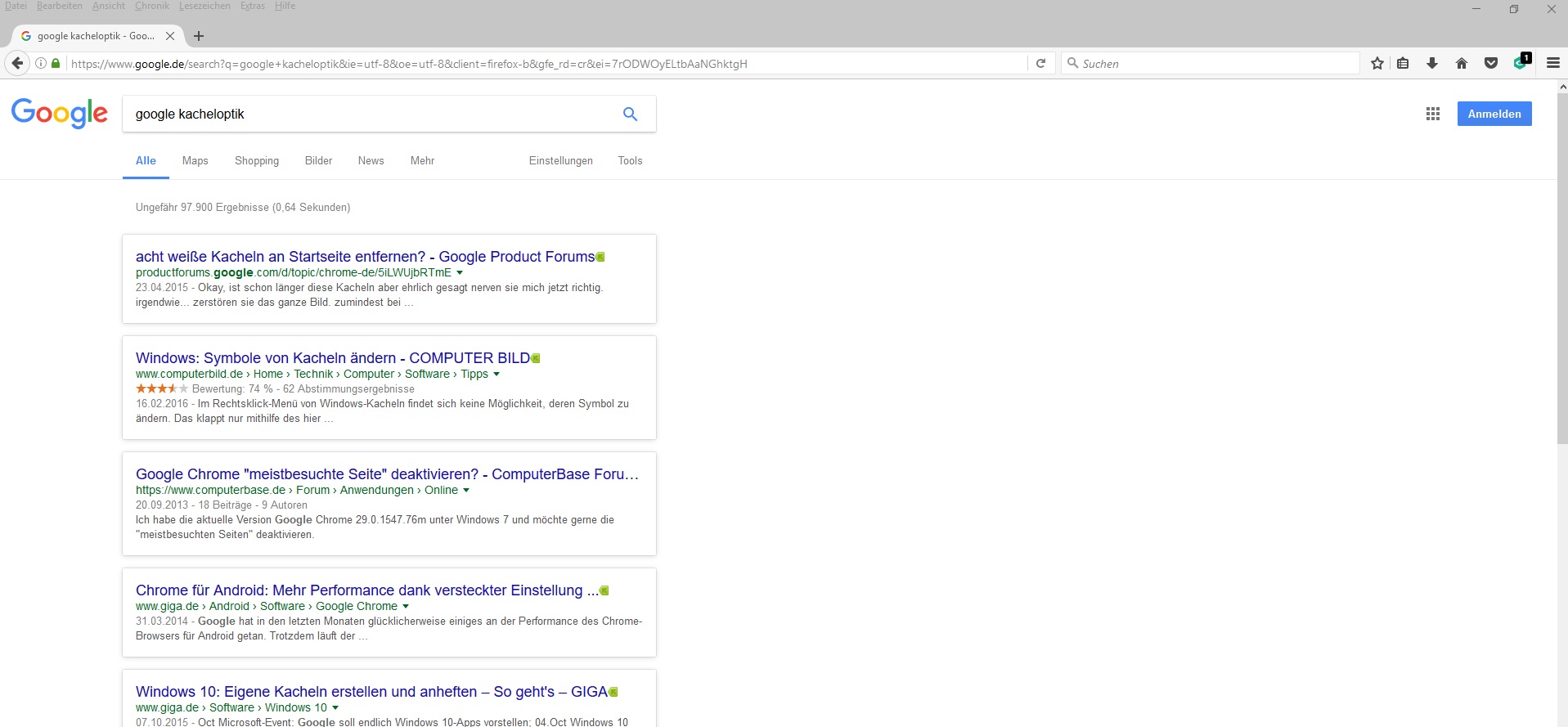The width and height of the screenshot is (1568, 727).
Task: Open 'acht weiße Kacheln an Startseite entfernen' result
Action: coord(366,257)
